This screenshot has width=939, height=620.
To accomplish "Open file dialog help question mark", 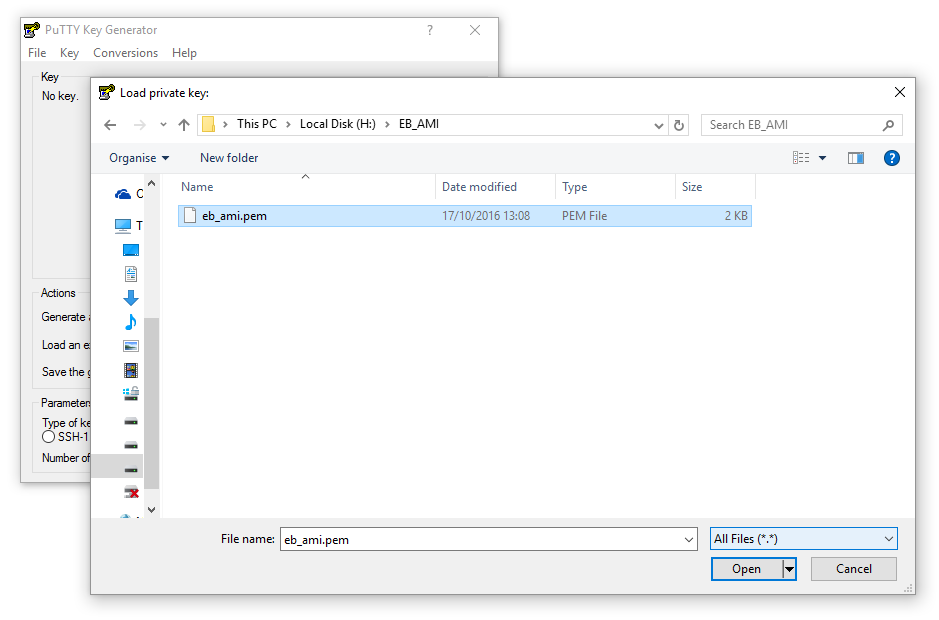I will 892,158.
